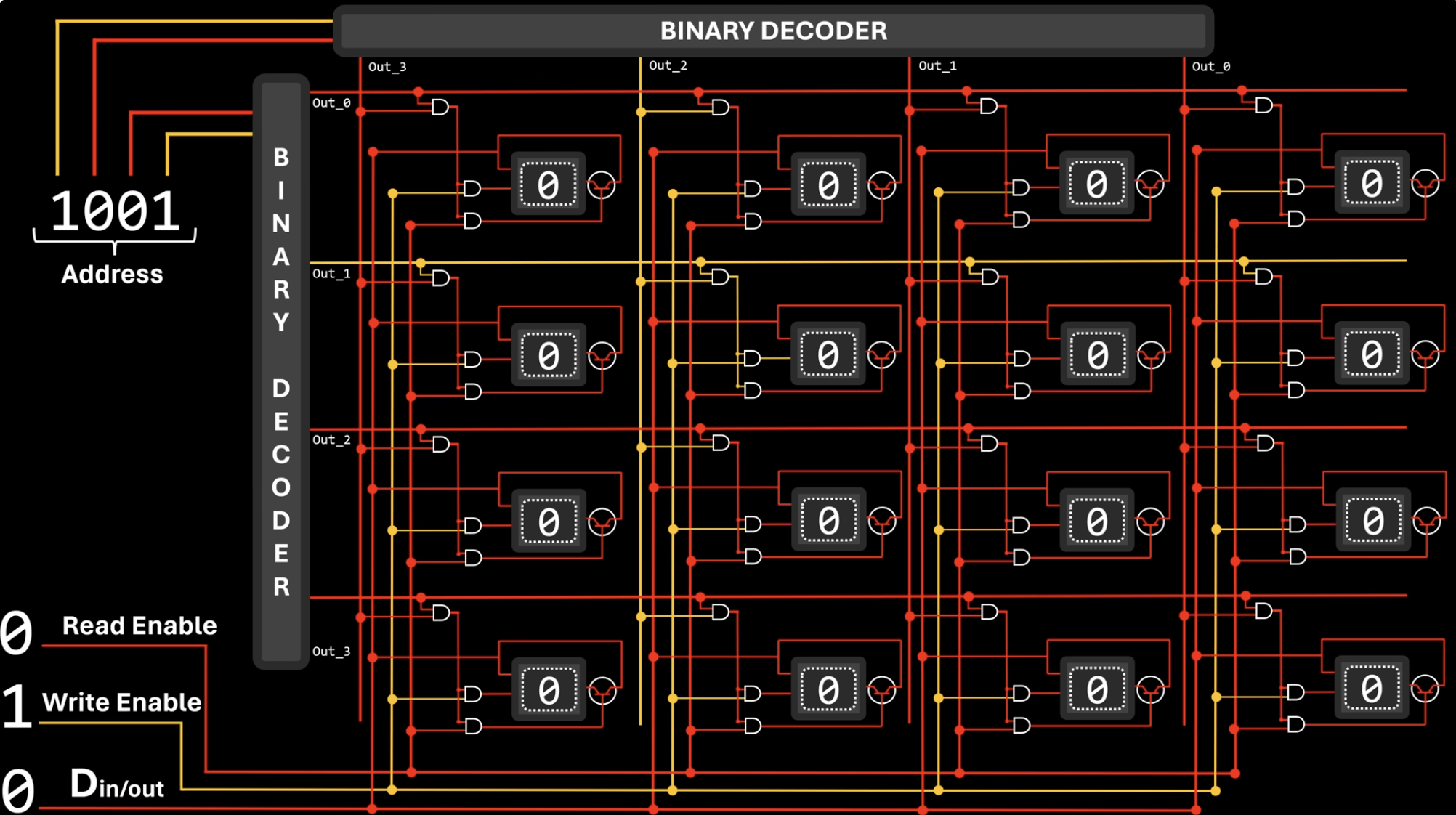Viewport: 1456px width, 815px height.
Task: Select the address value 1001
Action: (115, 211)
